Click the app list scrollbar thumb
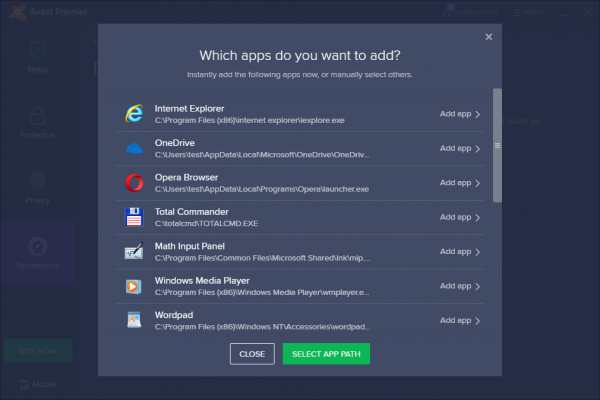Image resolution: width=600 pixels, height=400 pixels. (497, 145)
